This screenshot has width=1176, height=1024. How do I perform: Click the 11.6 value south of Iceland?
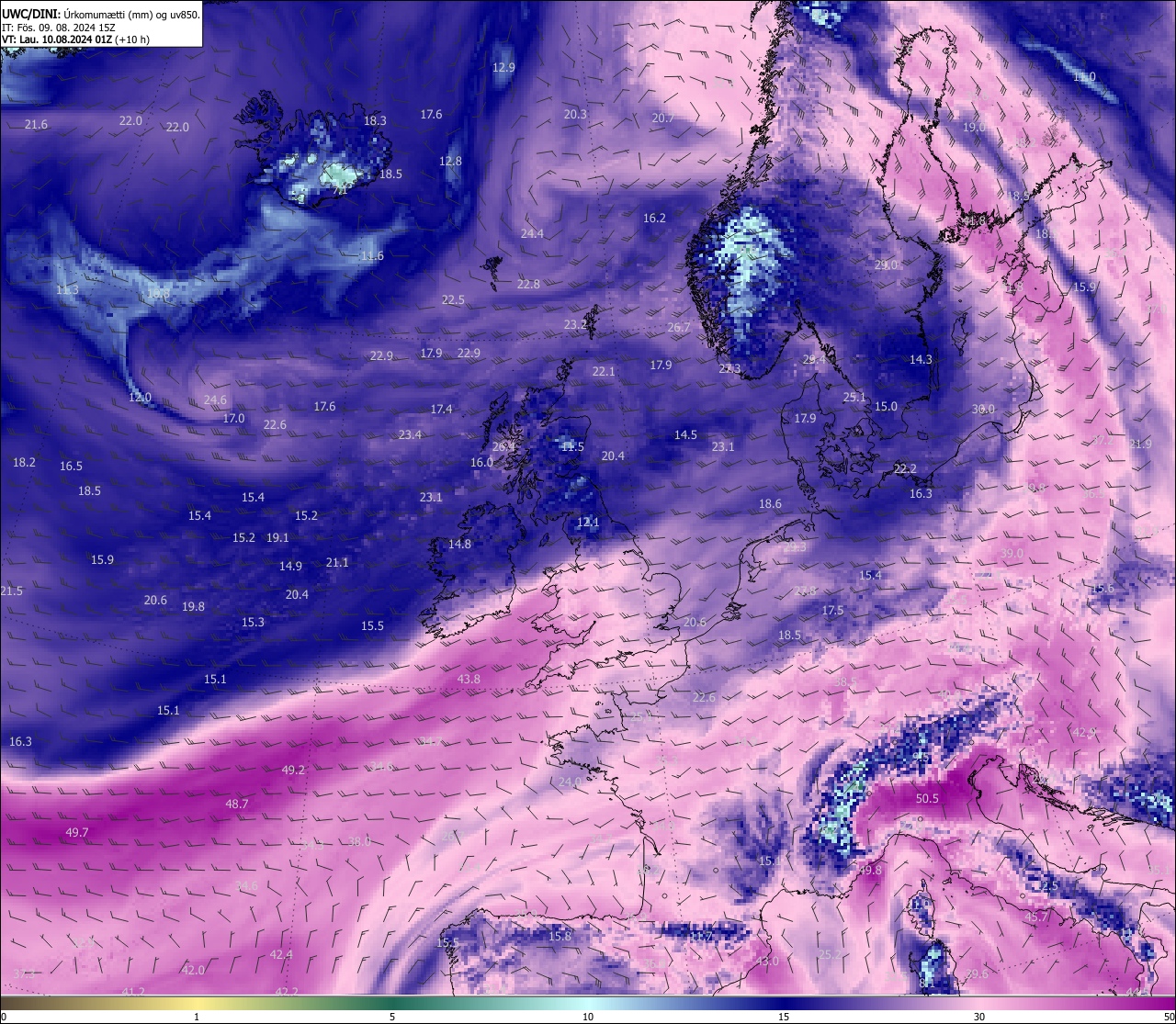[x=372, y=255]
